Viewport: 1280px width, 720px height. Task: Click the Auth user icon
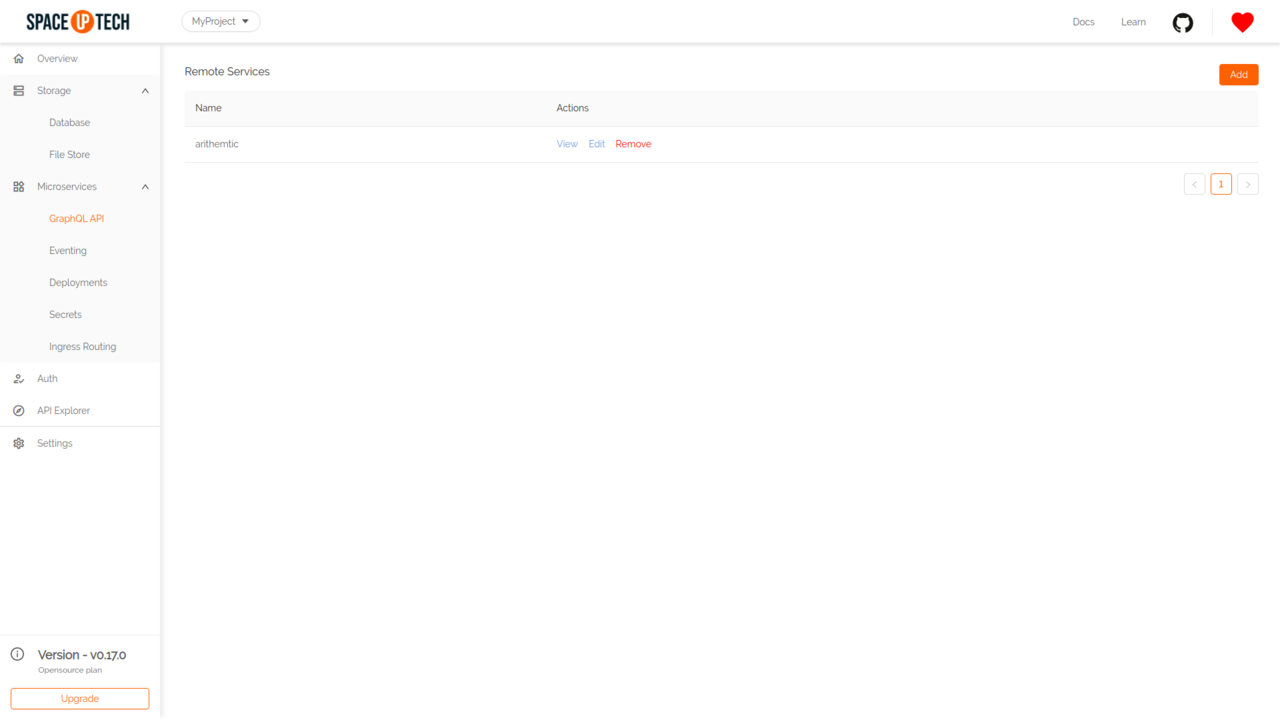pyautogui.click(x=18, y=379)
